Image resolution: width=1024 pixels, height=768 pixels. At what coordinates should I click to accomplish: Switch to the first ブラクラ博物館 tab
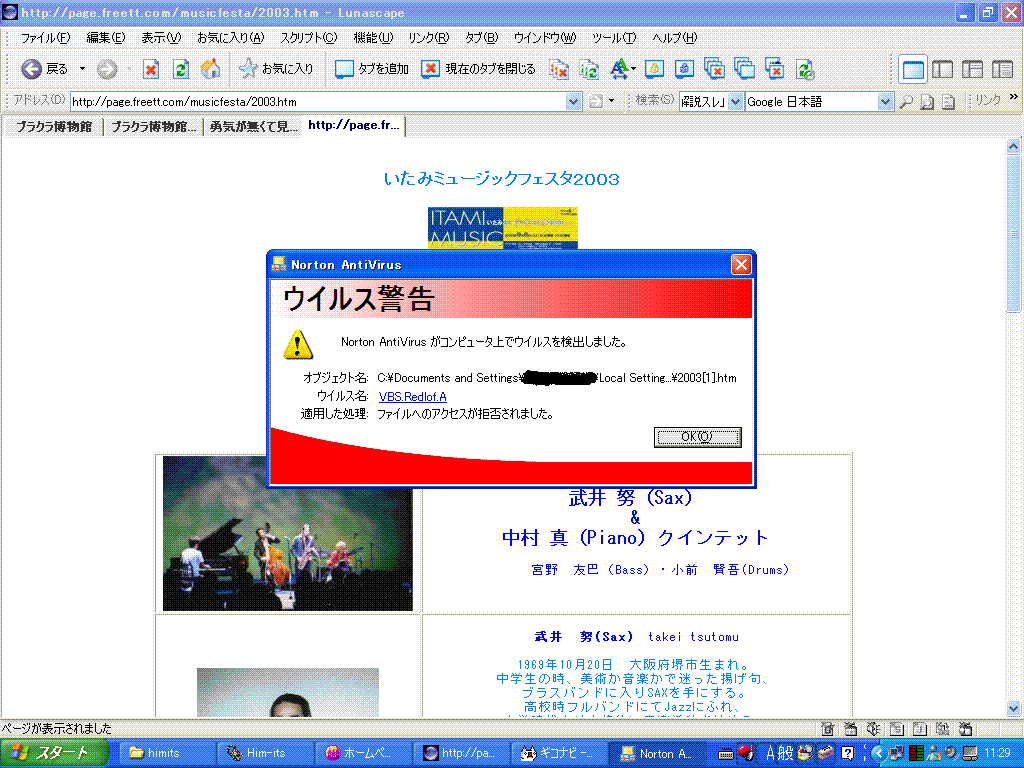click(54, 127)
